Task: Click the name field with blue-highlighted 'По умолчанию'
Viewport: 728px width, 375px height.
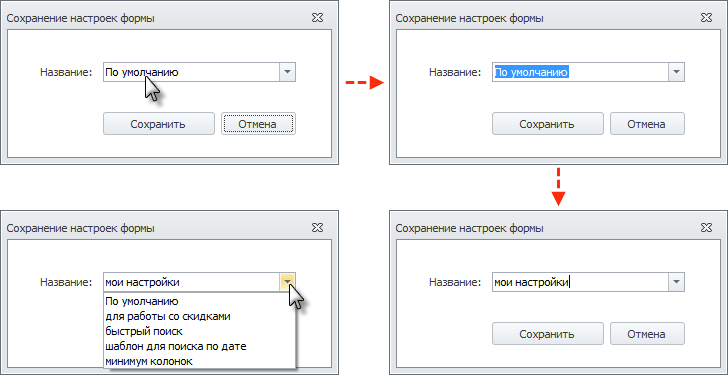Action: pyautogui.click(x=580, y=72)
